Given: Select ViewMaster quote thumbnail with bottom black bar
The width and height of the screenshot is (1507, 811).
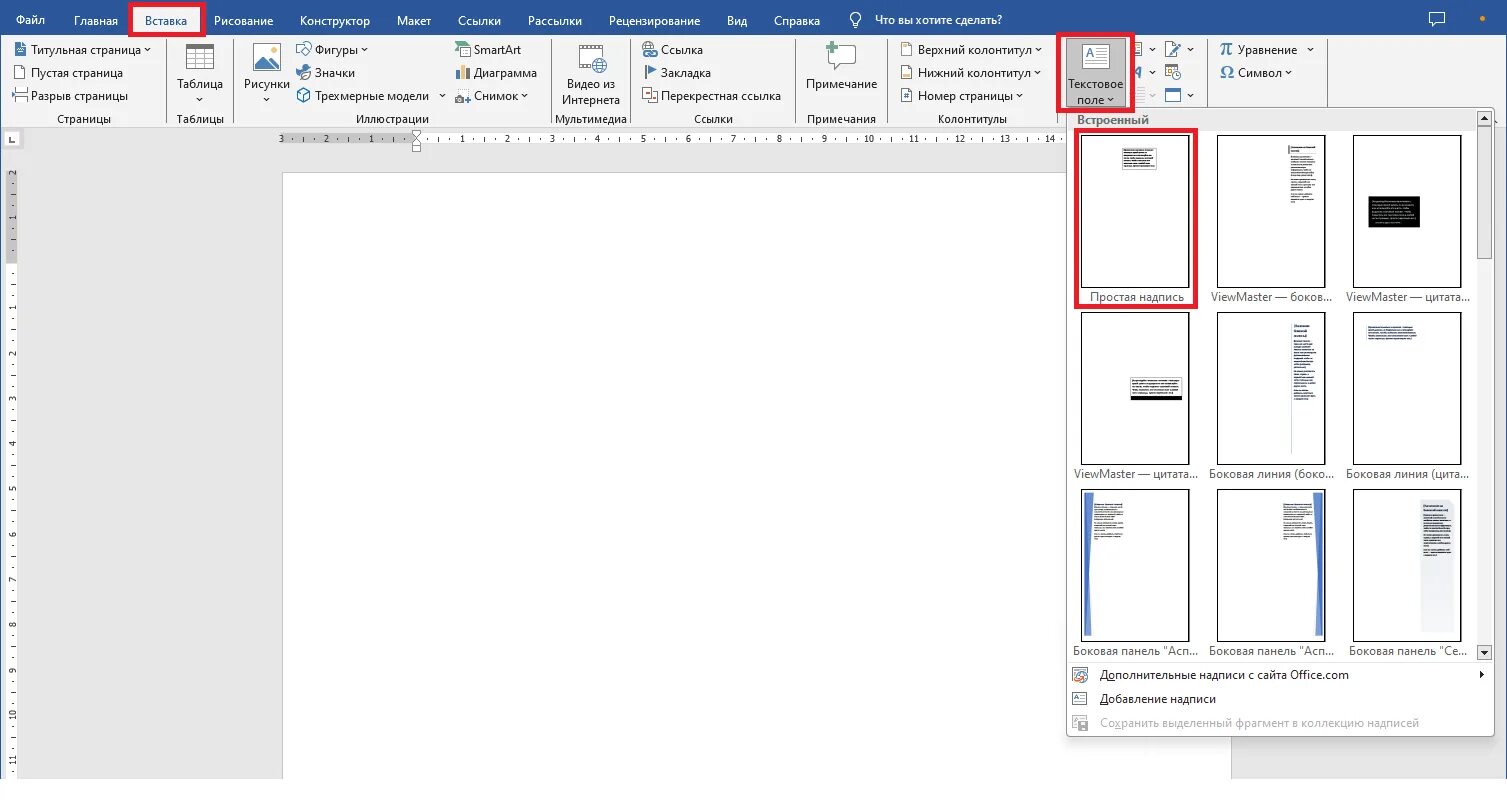Looking at the screenshot, I should [1135, 388].
